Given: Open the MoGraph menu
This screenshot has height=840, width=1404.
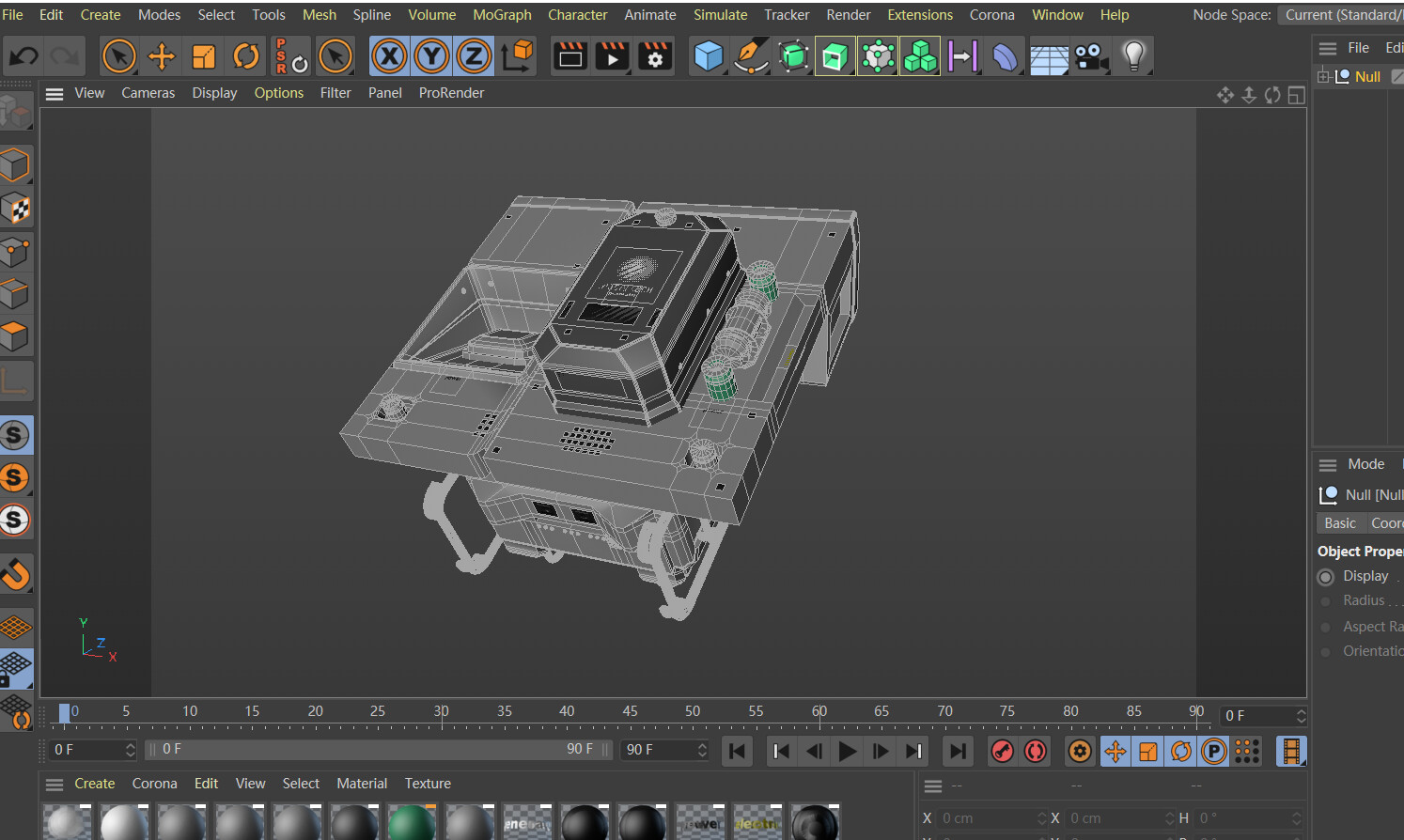Looking at the screenshot, I should (x=502, y=15).
